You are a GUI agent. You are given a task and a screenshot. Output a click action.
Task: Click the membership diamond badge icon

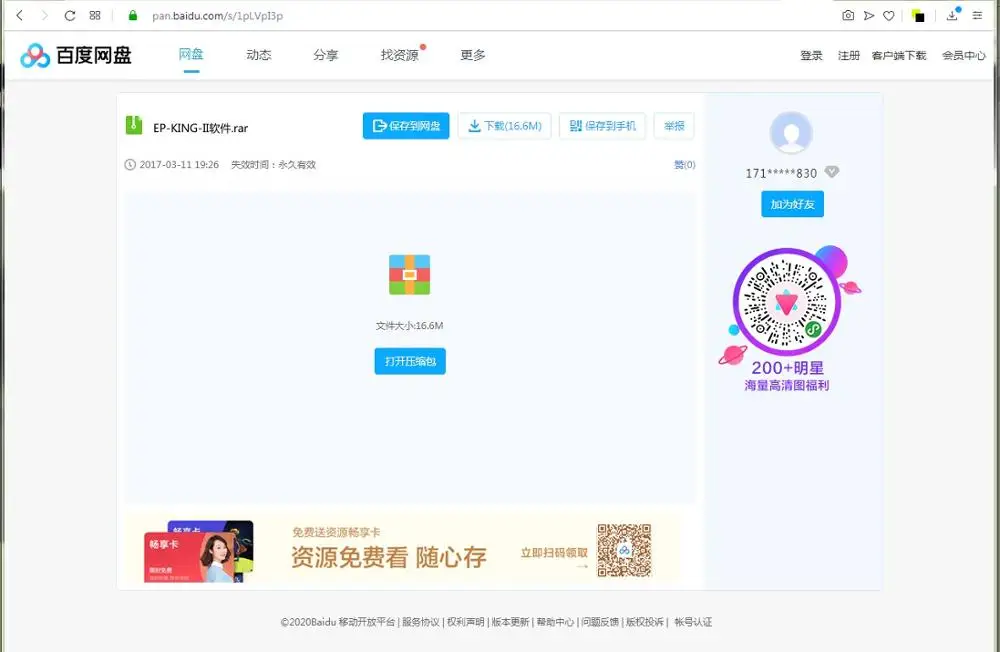[831, 172]
